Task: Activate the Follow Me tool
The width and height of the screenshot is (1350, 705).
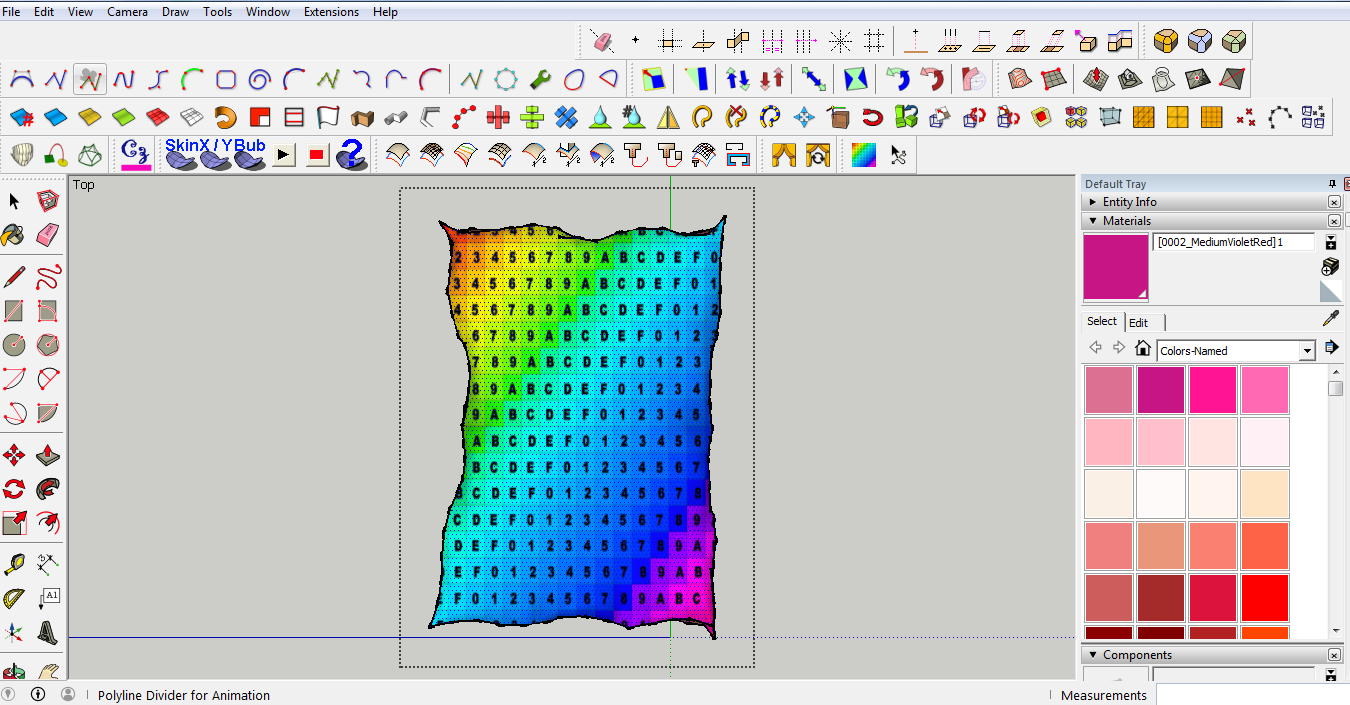Action: pos(47,489)
